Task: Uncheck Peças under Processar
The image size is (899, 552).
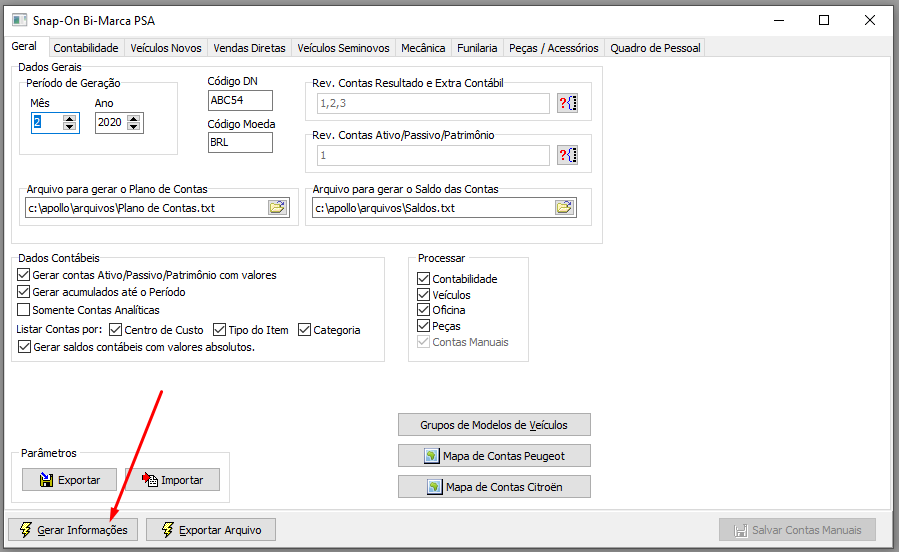Action: coord(424,326)
